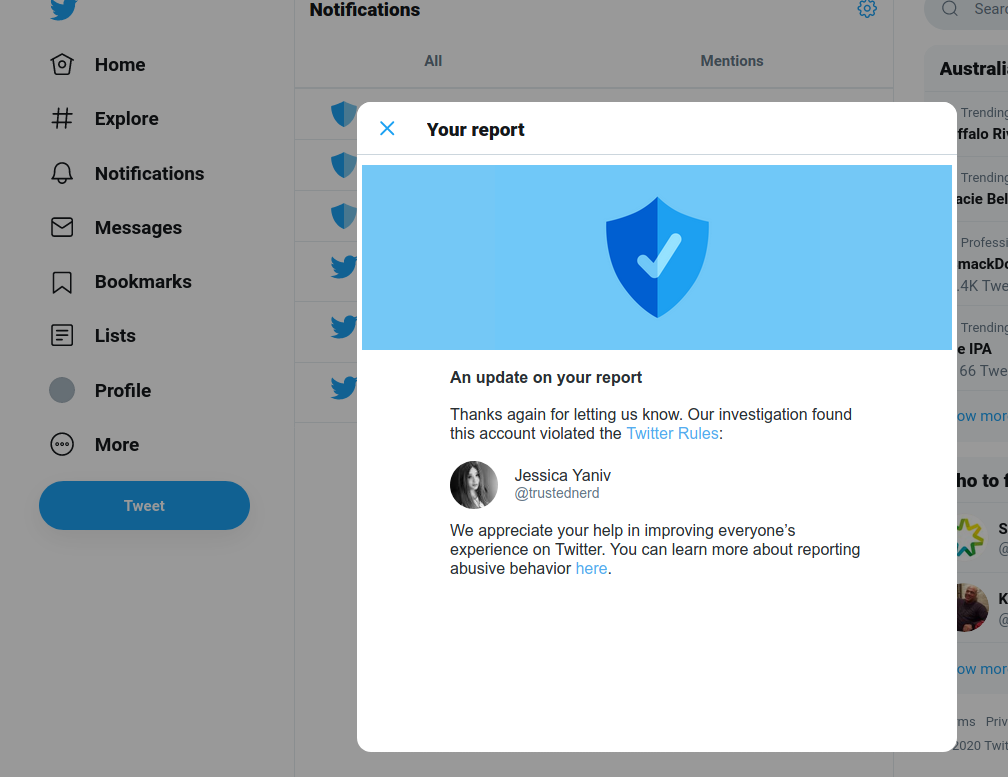Click the third shield notification icon

pos(343,216)
